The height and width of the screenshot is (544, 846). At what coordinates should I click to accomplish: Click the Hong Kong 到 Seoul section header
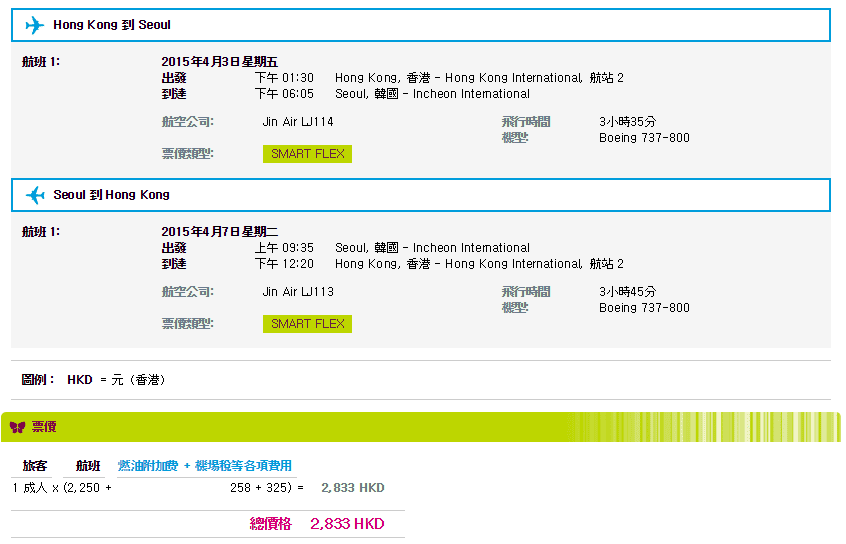tap(111, 25)
